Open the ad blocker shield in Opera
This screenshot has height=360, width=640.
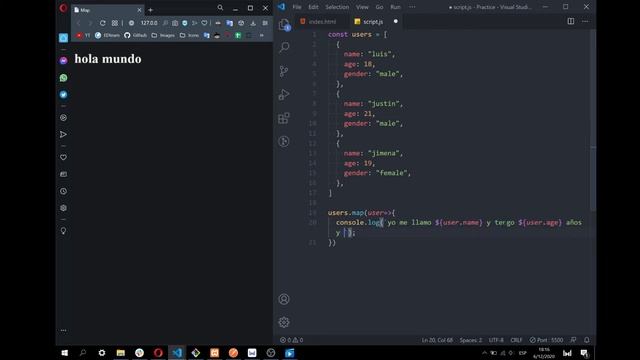point(185,23)
